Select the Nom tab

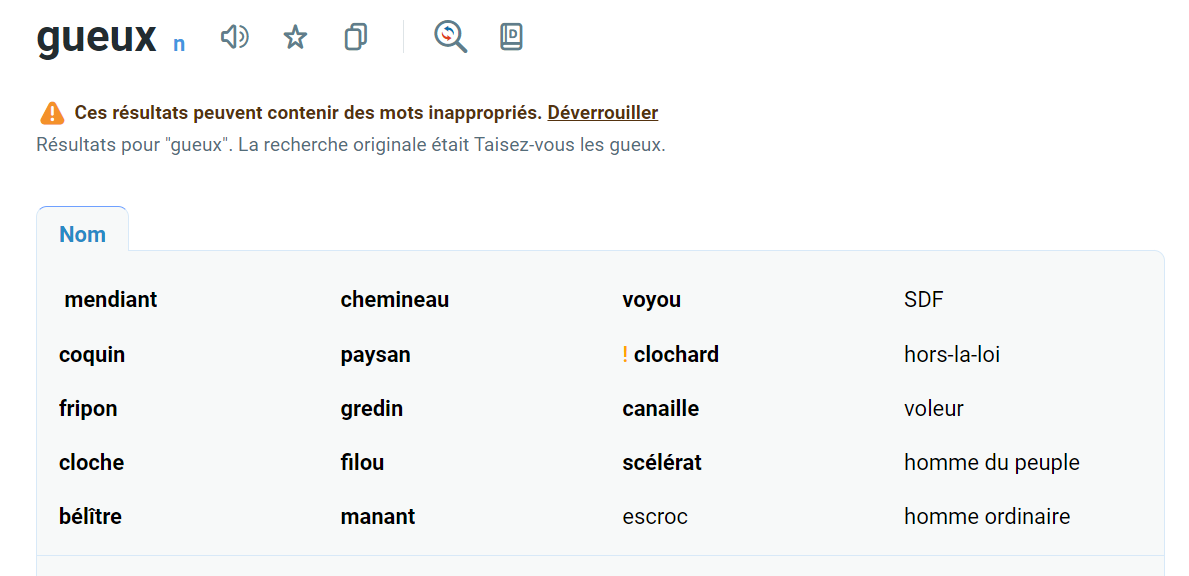(82, 235)
